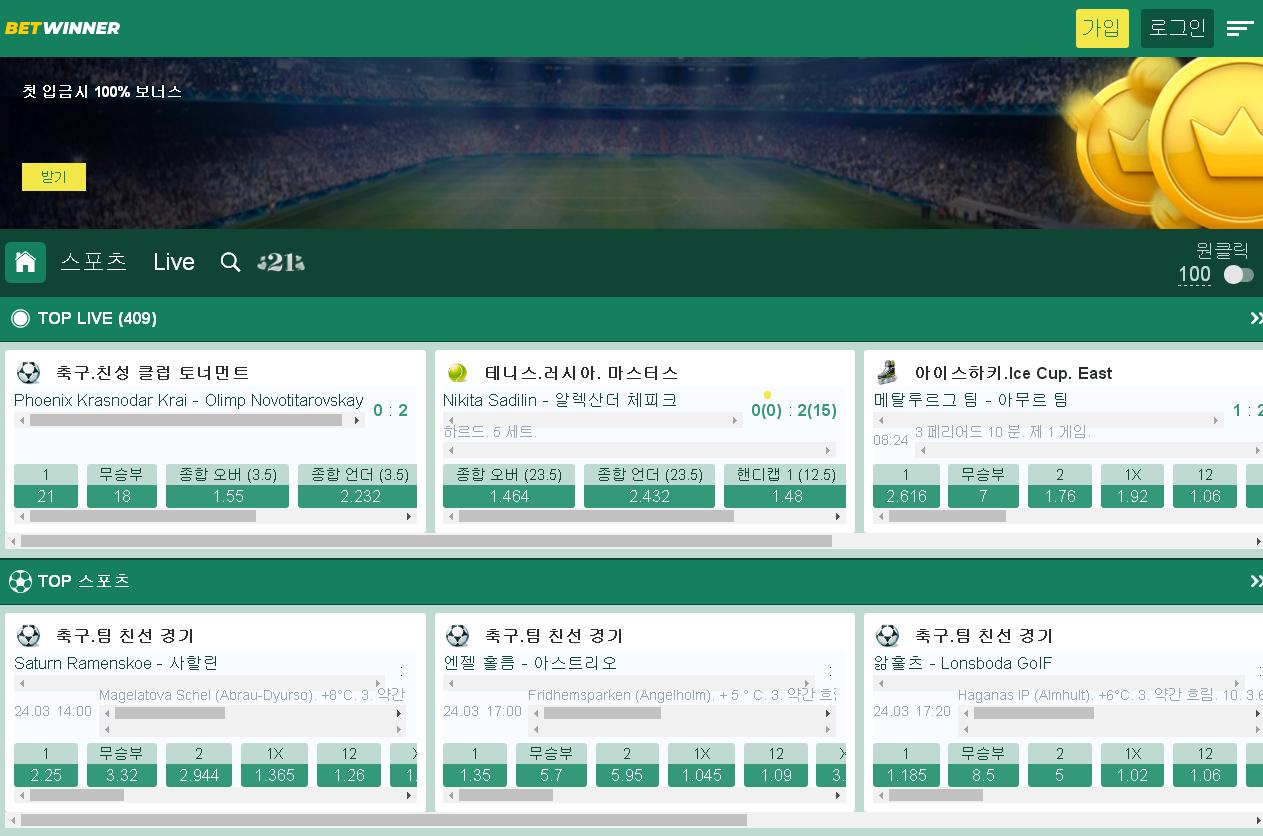
Task: Select 무승부 odds 8.5 in Lonsboda GoIF match
Action: pyautogui.click(x=983, y=765)
